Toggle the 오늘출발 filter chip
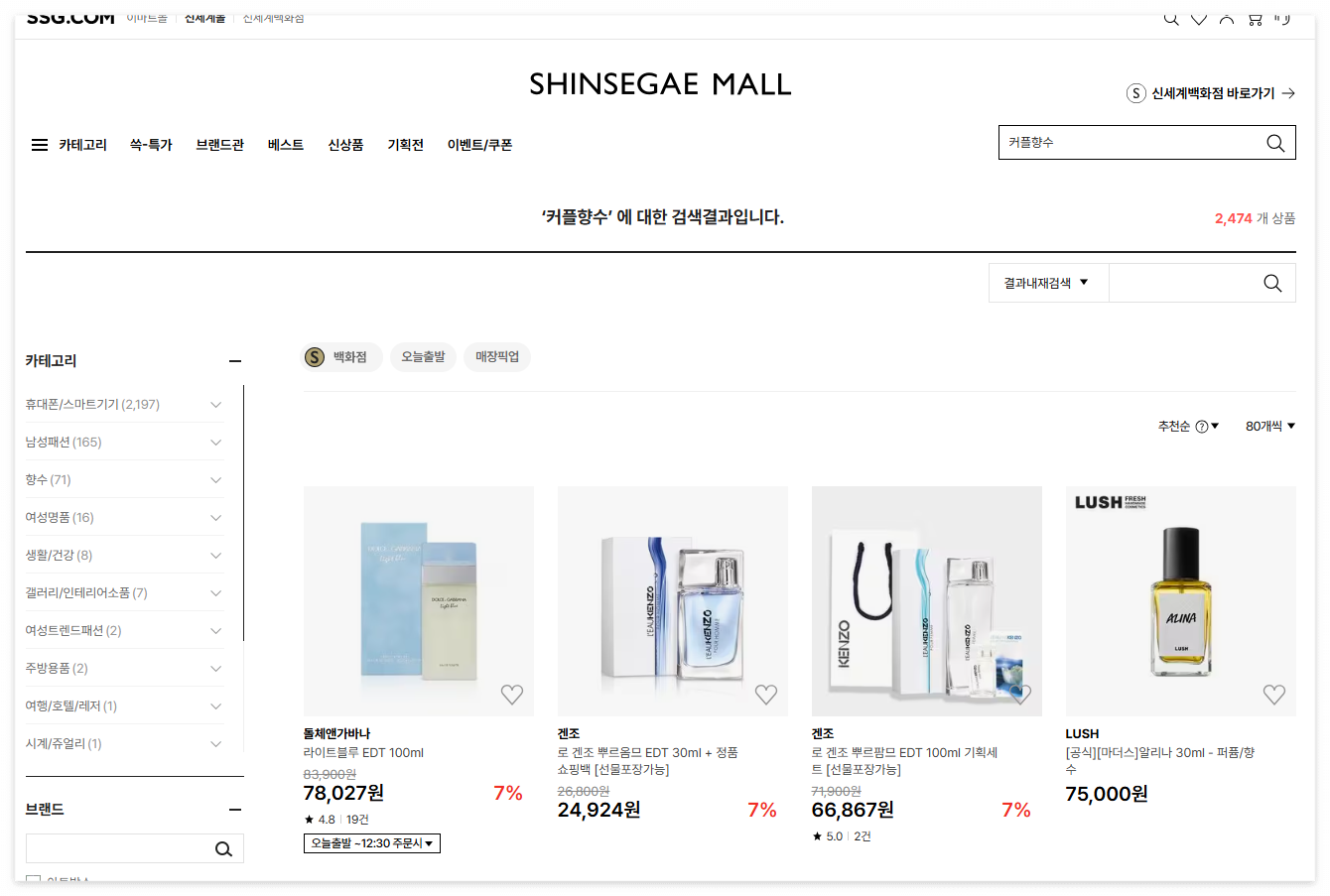The width and height of the screenshot is (1330, 896). (423, 357)
